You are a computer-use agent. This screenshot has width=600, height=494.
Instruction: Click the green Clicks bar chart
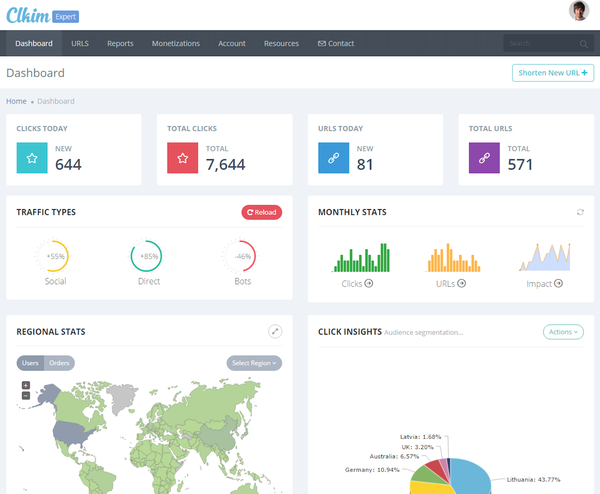click(x=361, y=258)
